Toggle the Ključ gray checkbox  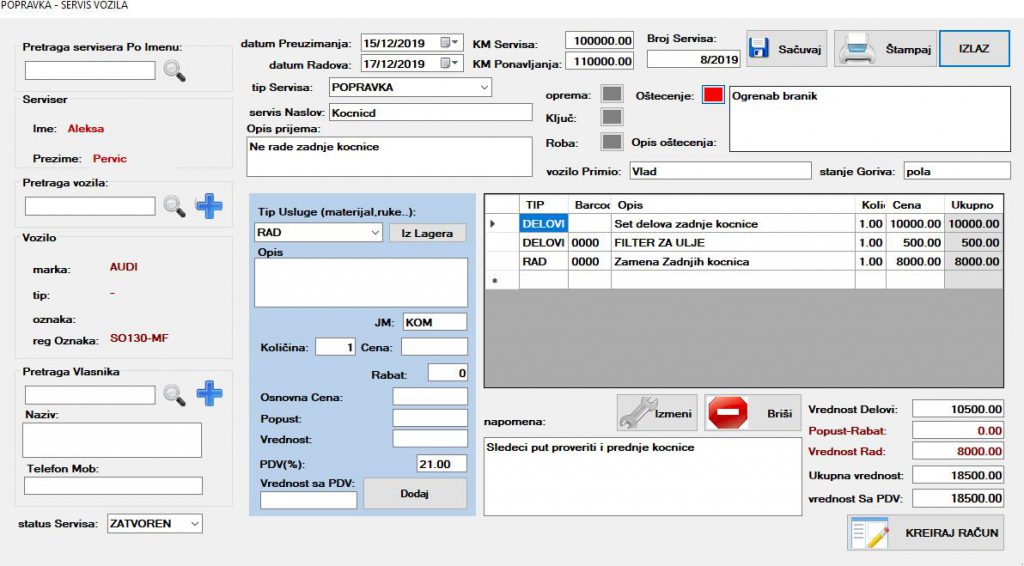click(612, 118)
